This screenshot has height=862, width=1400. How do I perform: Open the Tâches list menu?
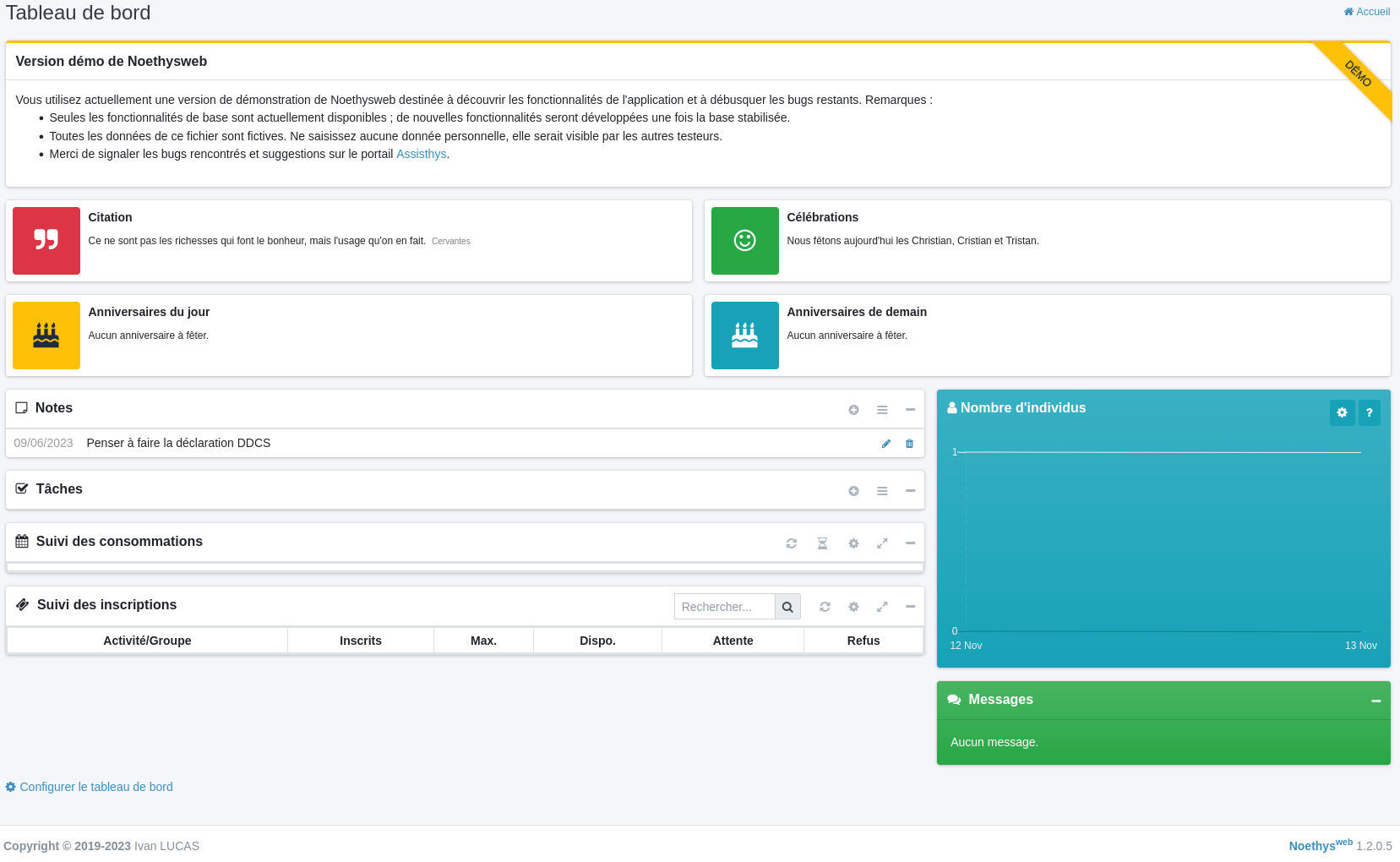click(882, 491)
